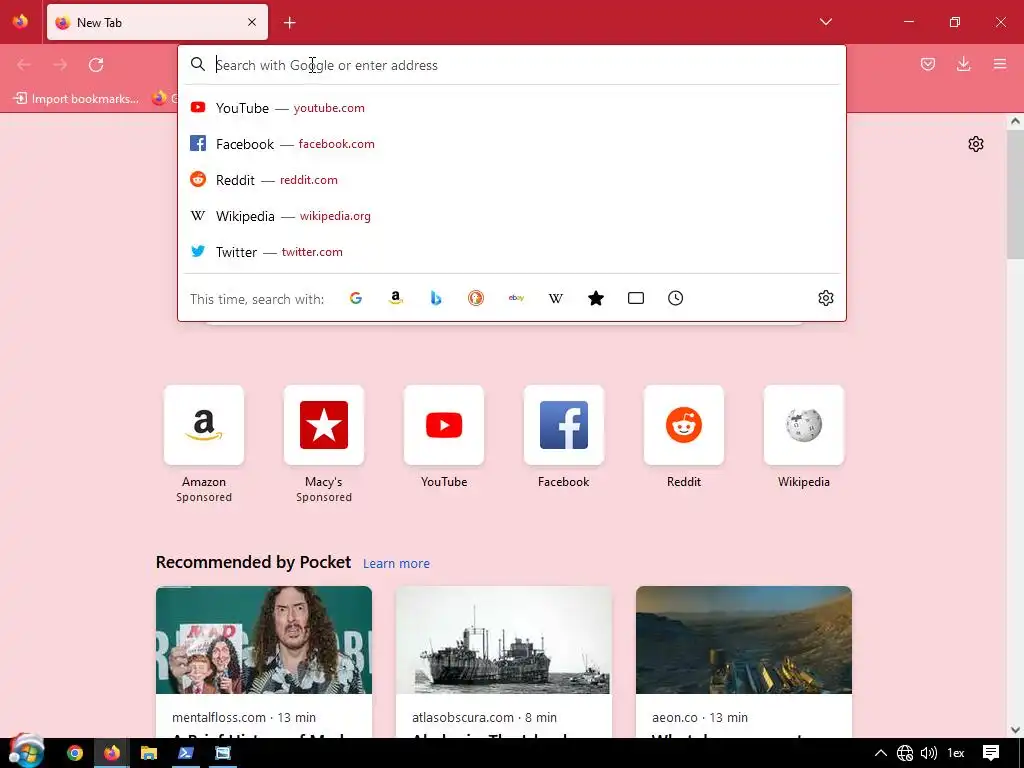This screenshot has width=1024, height=768.
Task: Open the notification center icon
Action: pos(991,753)
